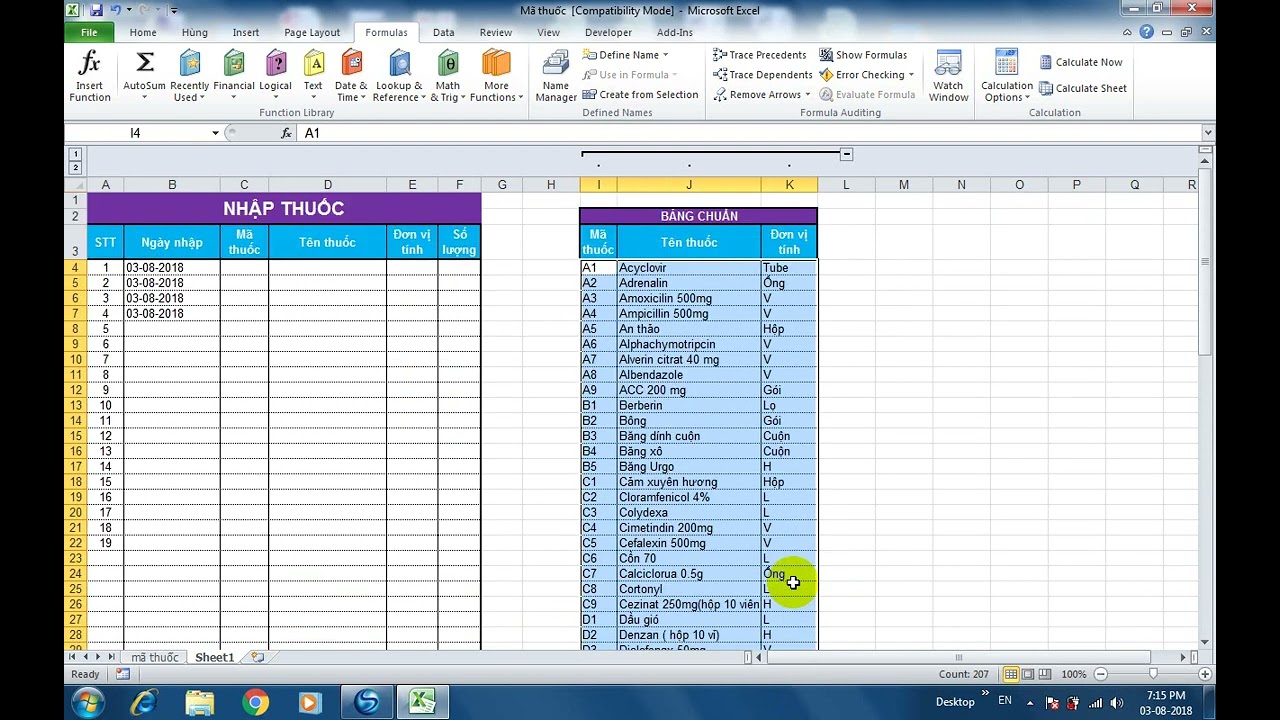The width and height of the screenshot is (1280, 720).
Task: Select outline level 1 button
Action: 75,154
